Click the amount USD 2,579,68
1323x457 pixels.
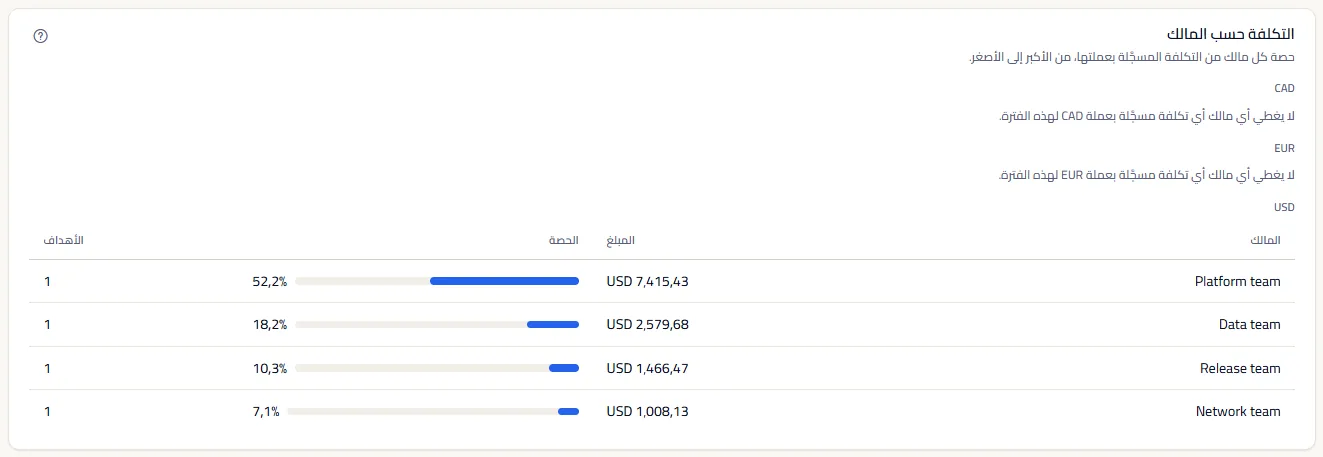point(648,325)
